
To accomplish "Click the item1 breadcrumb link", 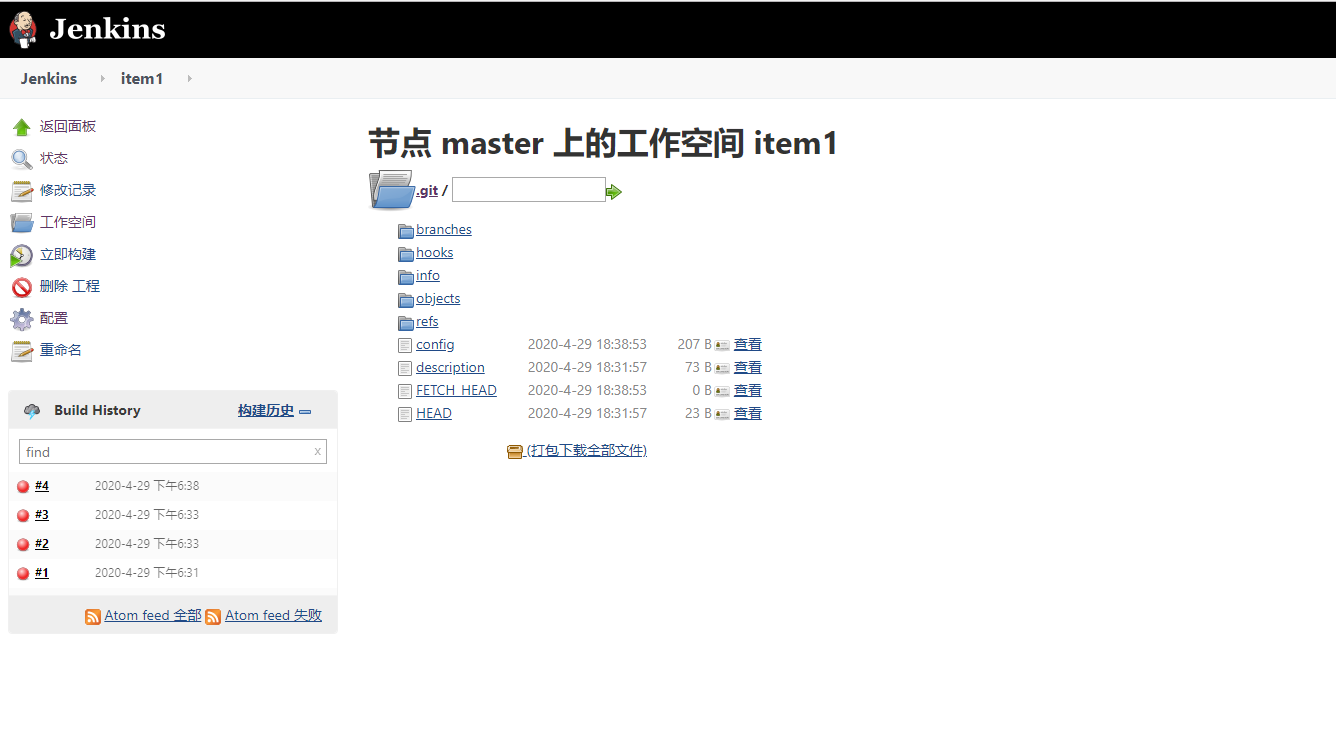I will click(142, 79).
